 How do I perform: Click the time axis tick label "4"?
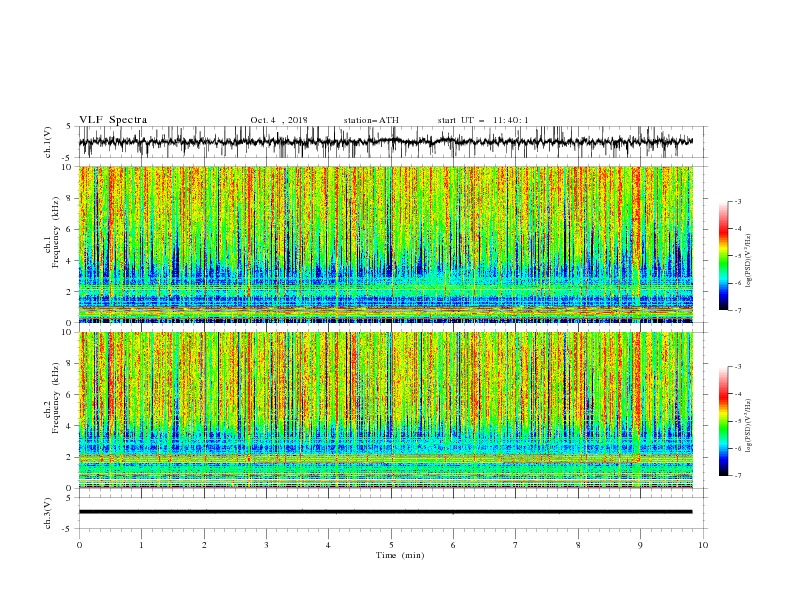pyautogui.click(x=329, y=545)
